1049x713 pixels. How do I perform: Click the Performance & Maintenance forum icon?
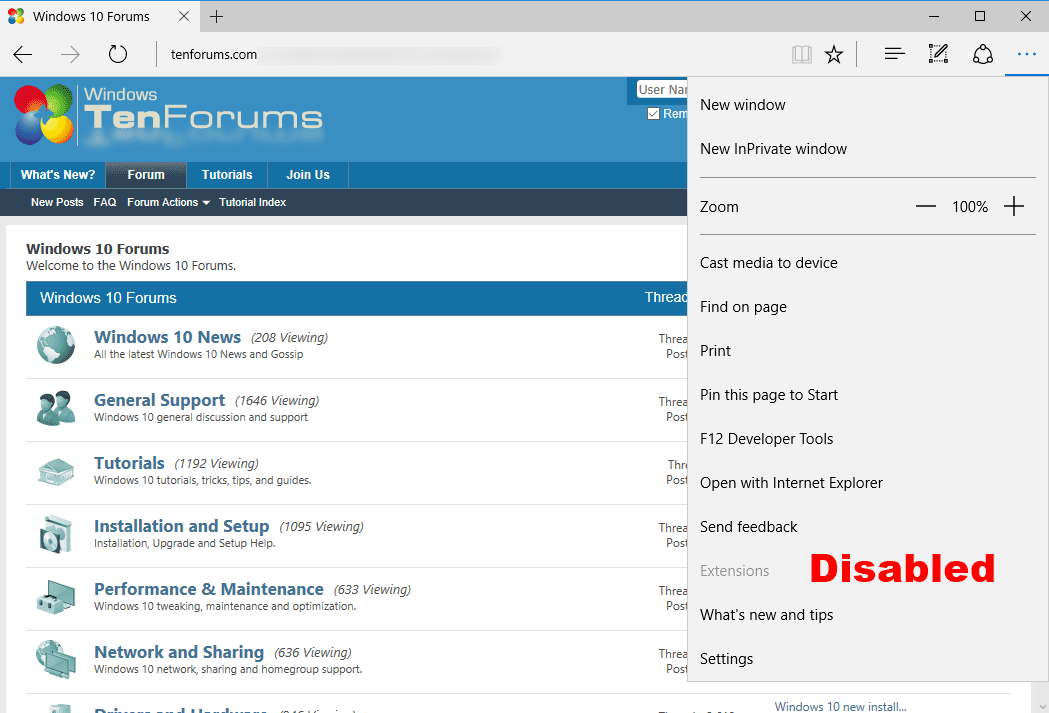click(x=56, y=597)
